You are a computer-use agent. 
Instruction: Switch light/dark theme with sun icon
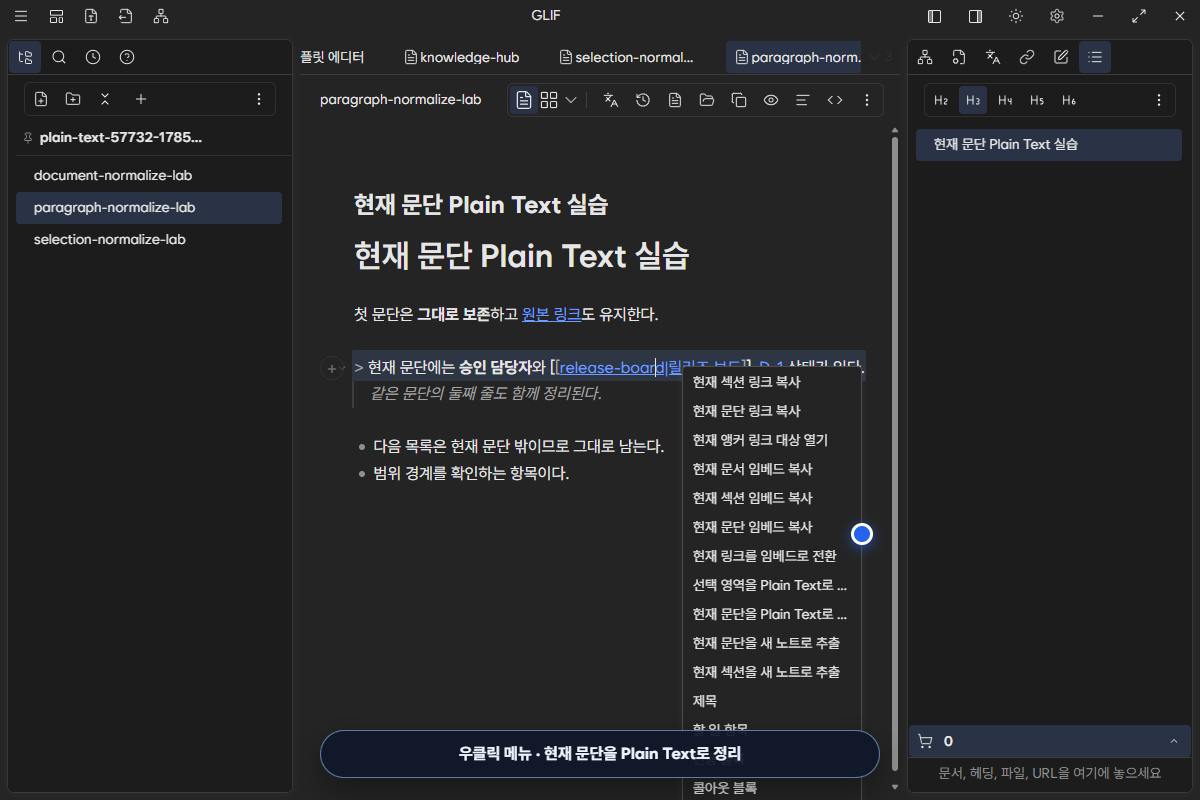point(1016,16)
